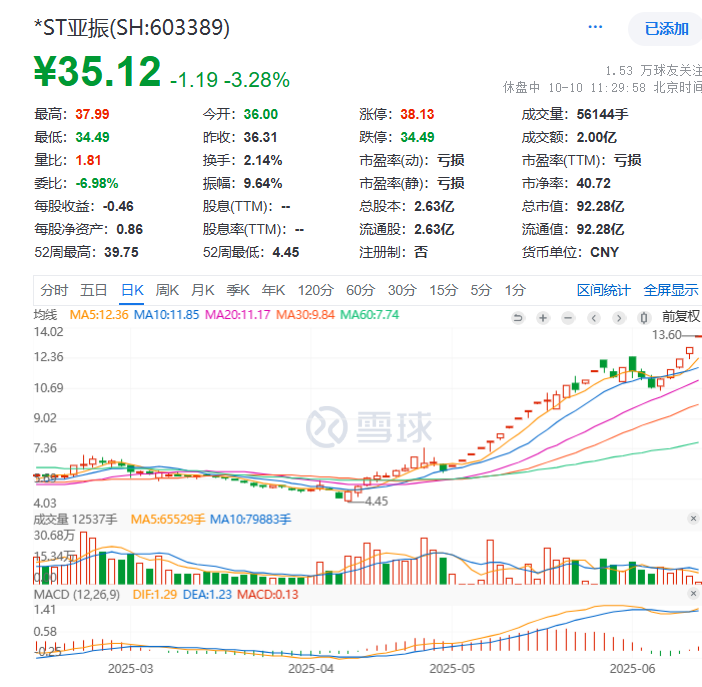Switch to 60分 interval tab
This screenshot has height=687, width=702.
(x=360, y=290)
